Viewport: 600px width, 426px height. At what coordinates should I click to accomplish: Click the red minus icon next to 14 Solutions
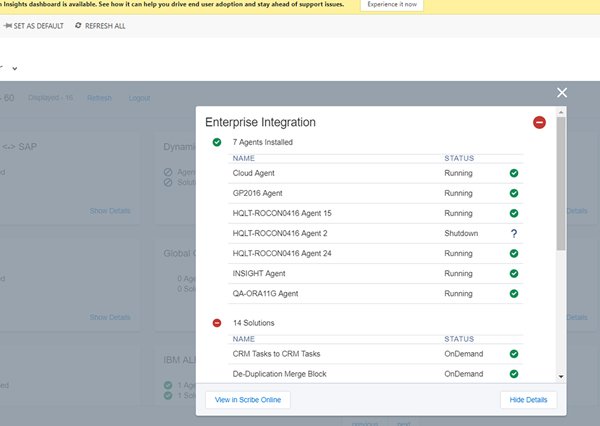point(217,323)
